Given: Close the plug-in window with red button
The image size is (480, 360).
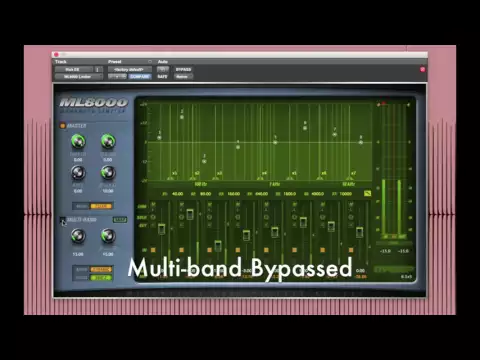Looking at the screenshot, I should coord(56,54).
